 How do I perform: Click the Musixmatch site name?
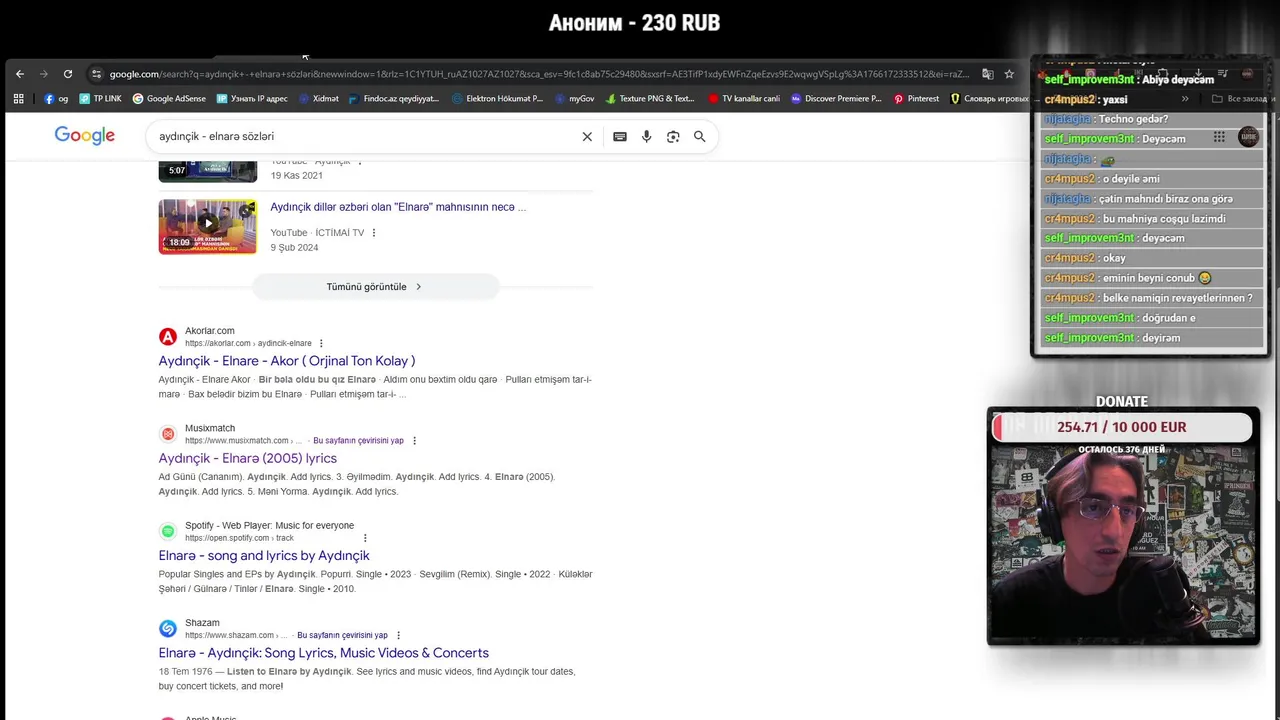tap(210, 428)
